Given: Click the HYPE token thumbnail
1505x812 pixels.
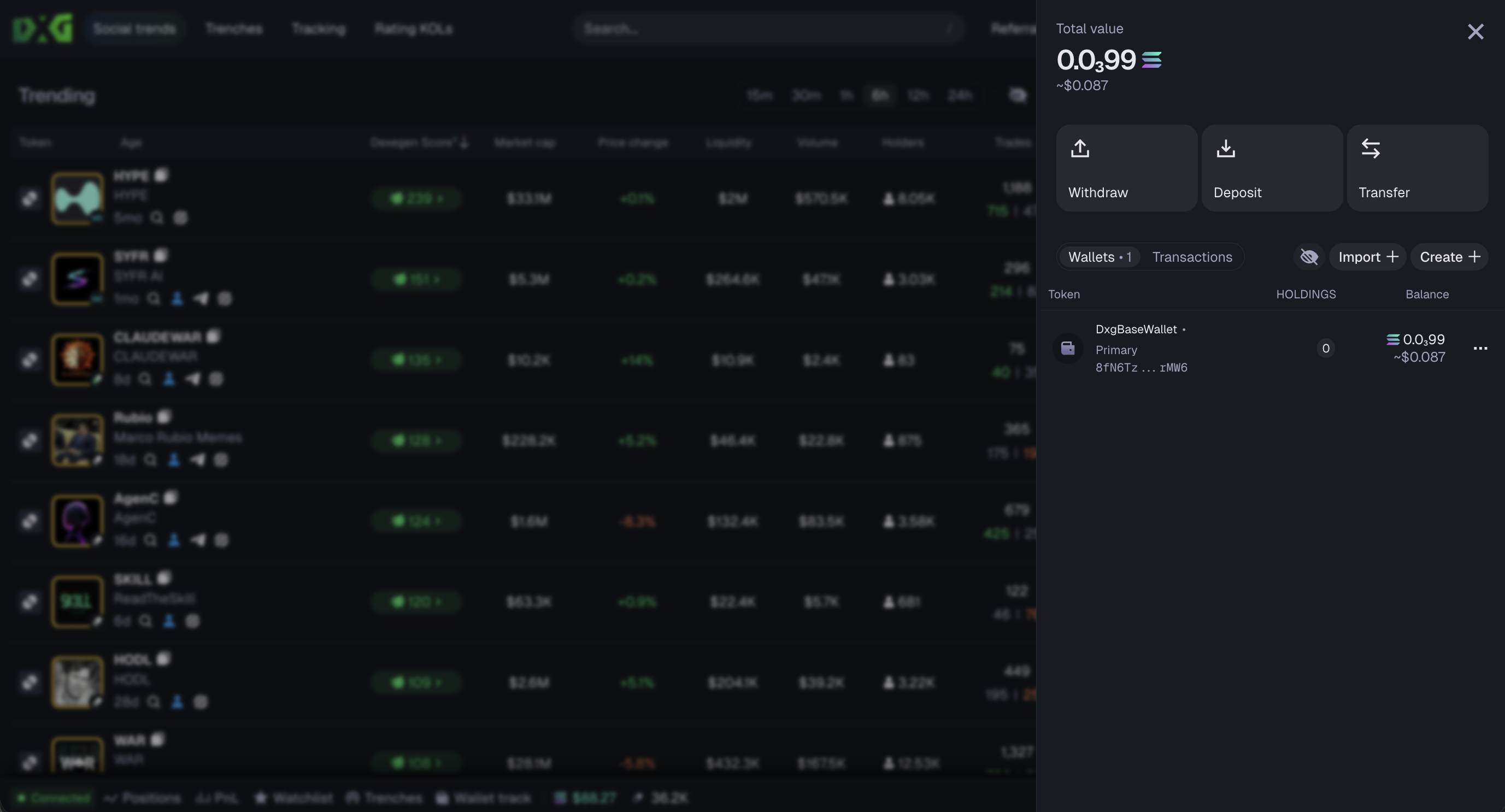Looking at the screenshot, I should (x=77, y=198).
